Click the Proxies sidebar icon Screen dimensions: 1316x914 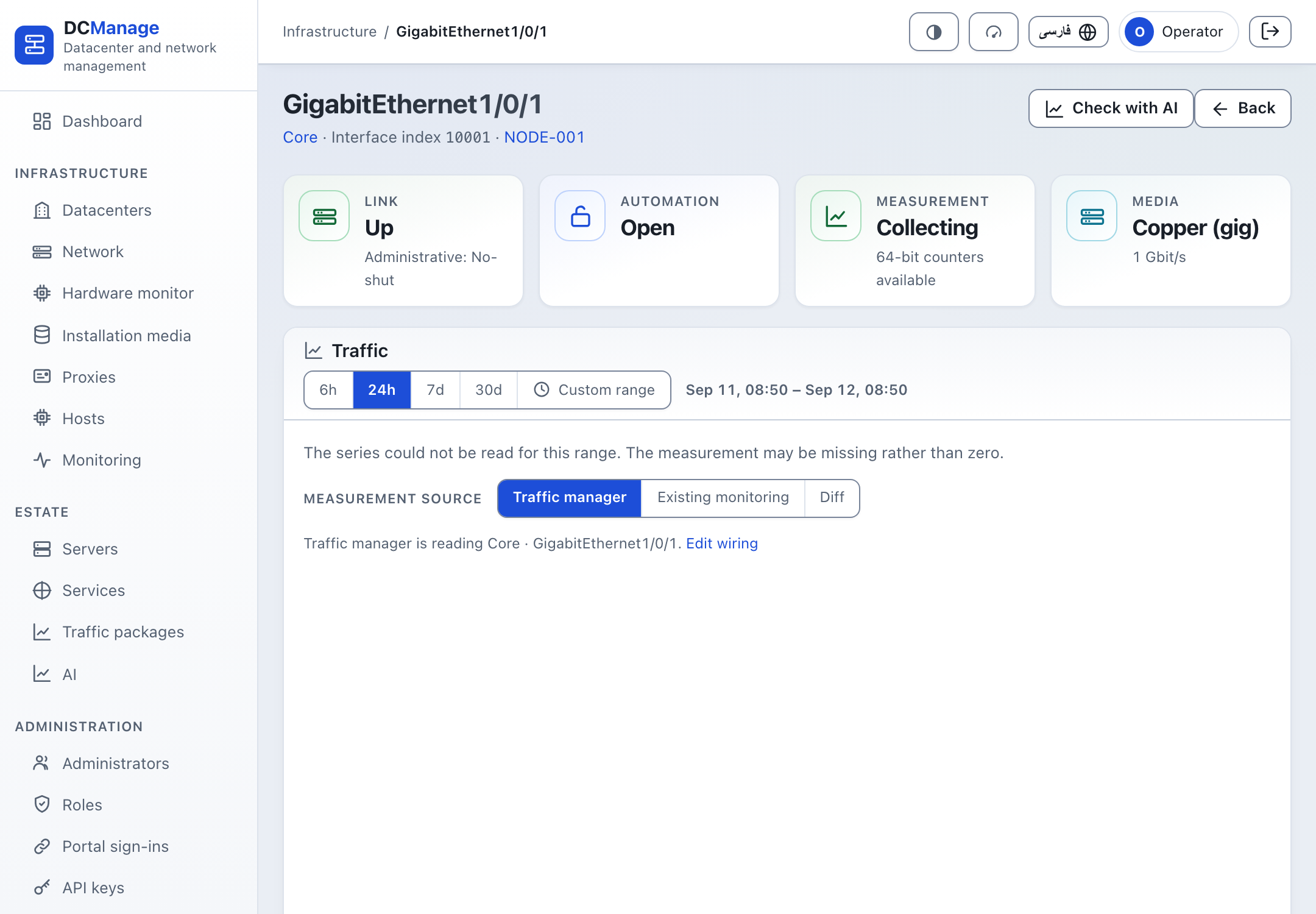(x=42, y=377)
